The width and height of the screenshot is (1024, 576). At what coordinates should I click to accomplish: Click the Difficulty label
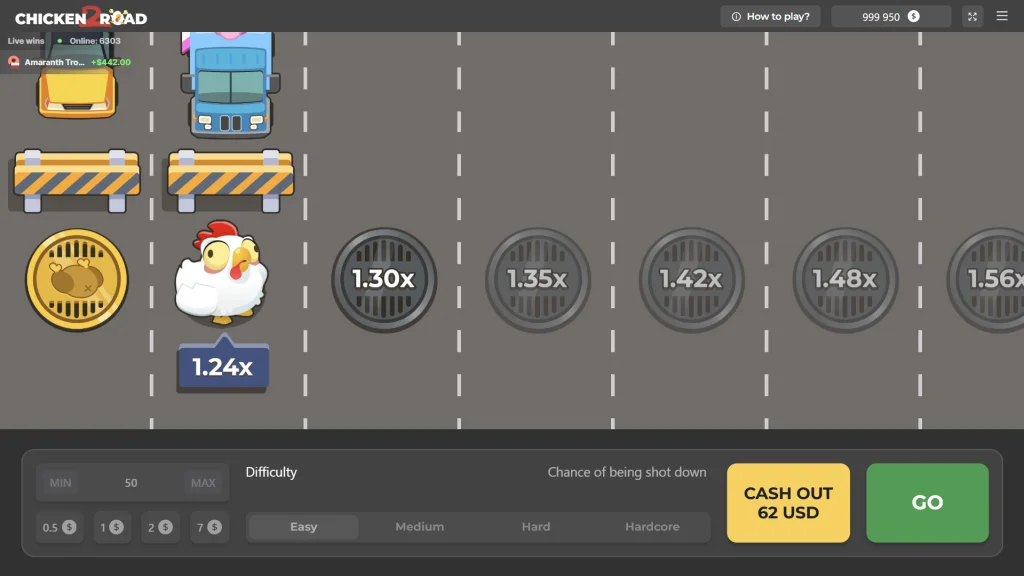271,472
